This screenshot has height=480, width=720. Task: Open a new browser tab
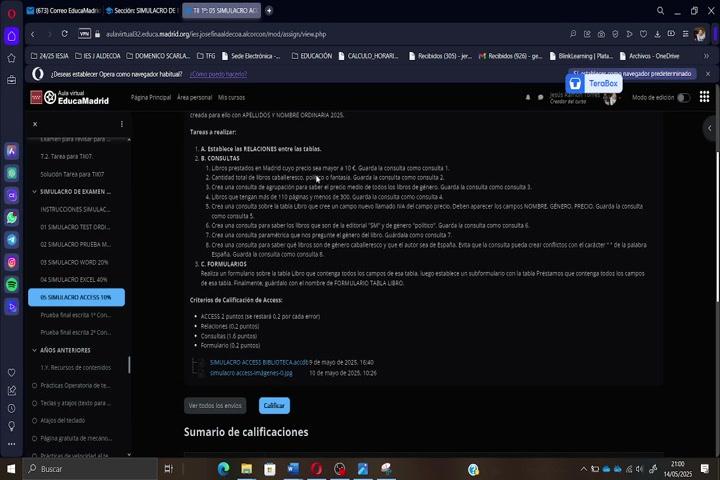269,11
